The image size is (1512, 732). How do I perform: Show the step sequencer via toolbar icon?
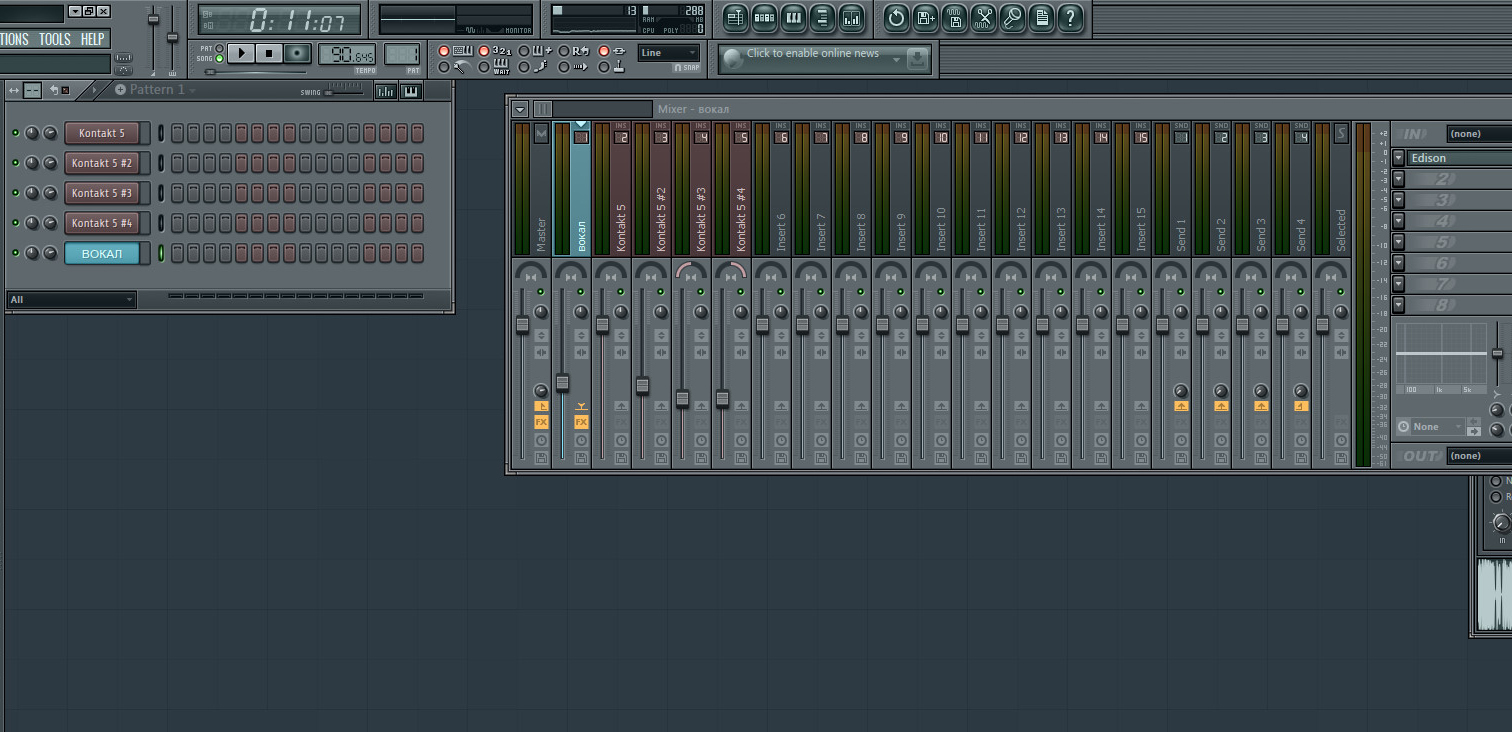coord(764,17)
